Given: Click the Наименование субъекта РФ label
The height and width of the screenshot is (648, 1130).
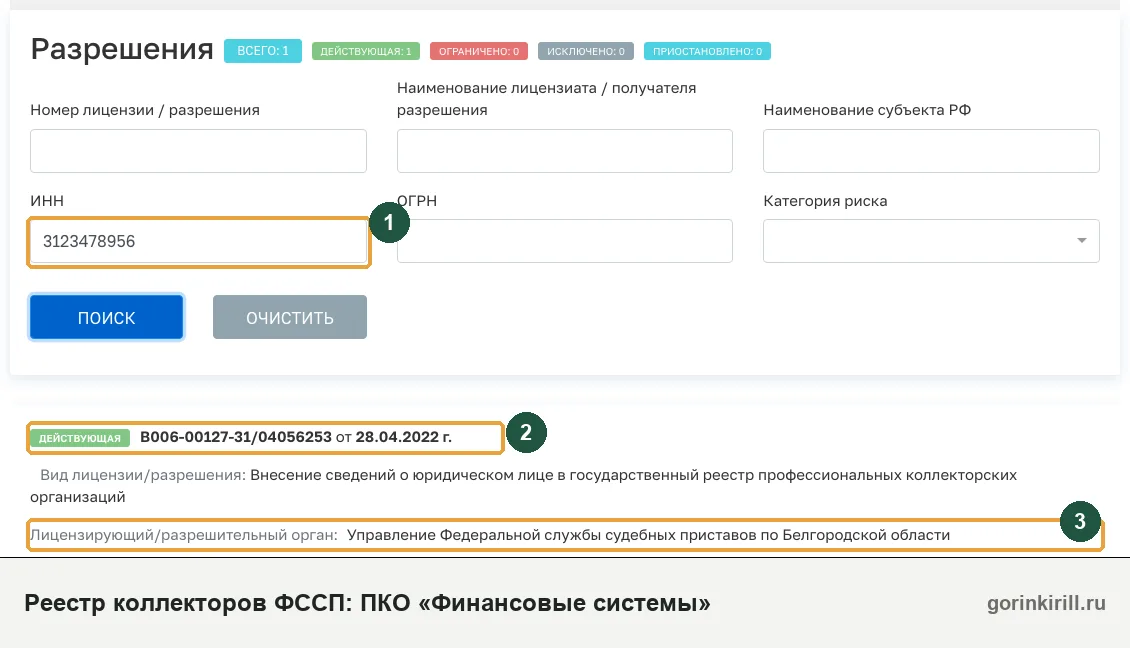Looking at the screenshot, I should (867, 110).
